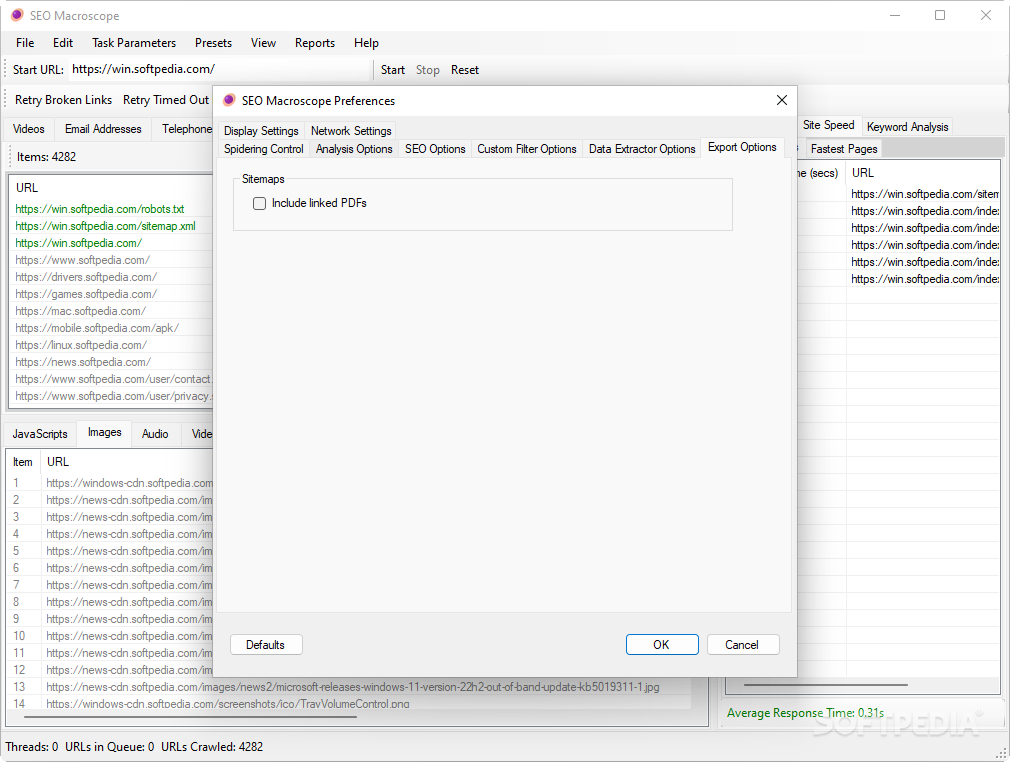Click the URL column header in the top list
Screen dimensions: 1010x762
tap(110, 187)
